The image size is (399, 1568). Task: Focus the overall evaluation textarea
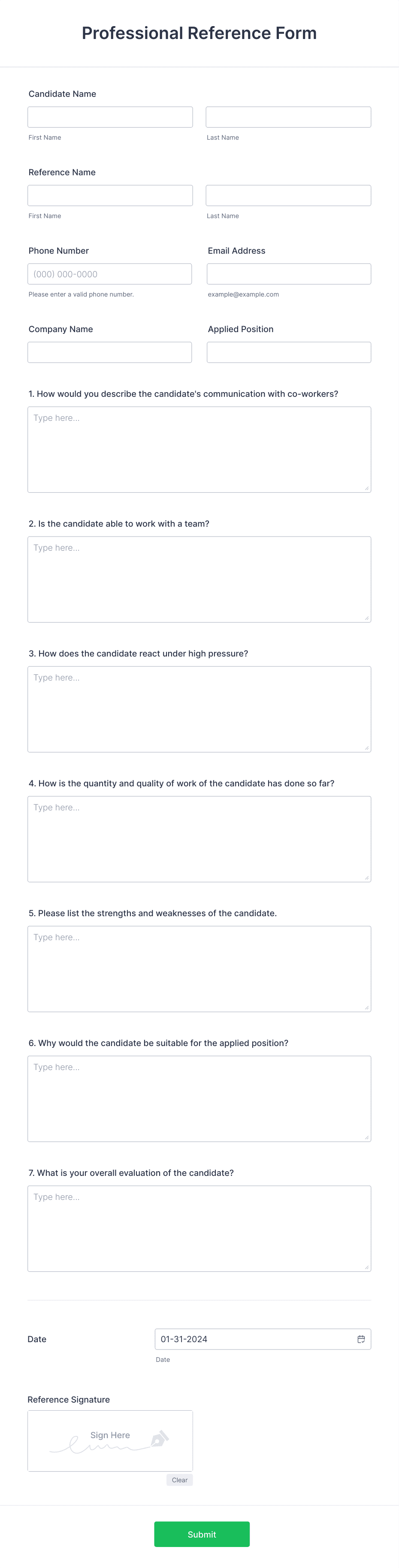[199, 1228]
